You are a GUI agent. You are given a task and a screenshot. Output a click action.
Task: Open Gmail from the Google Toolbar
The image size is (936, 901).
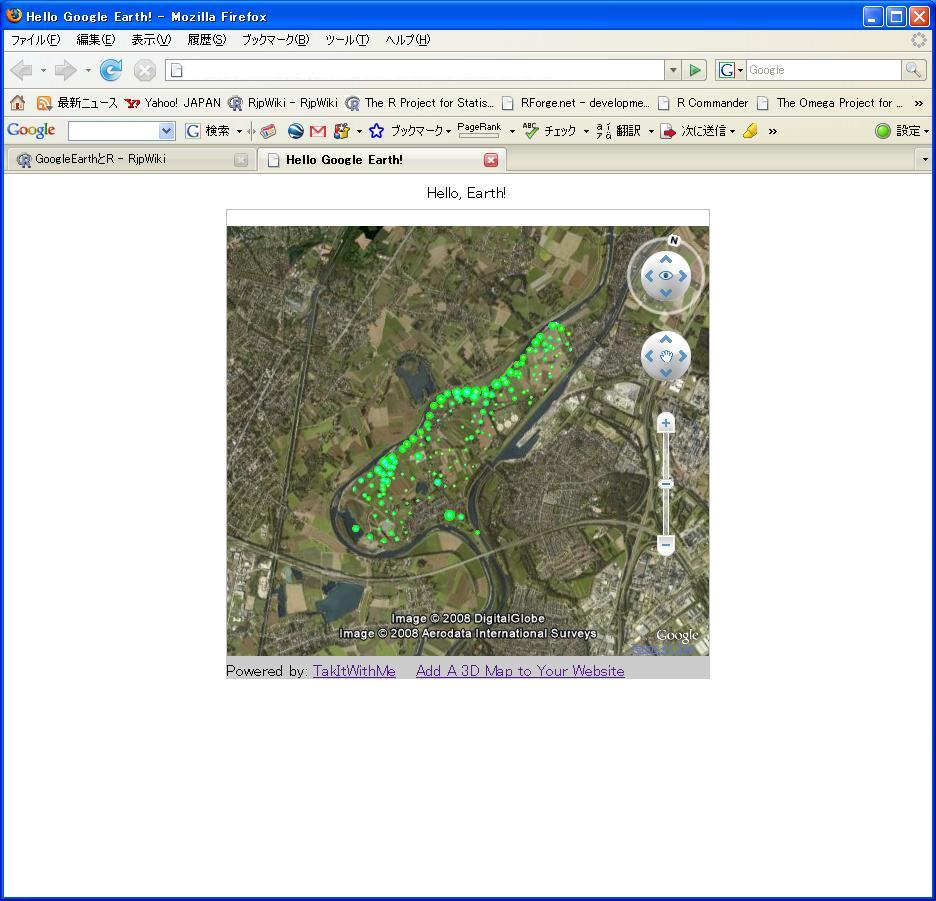pos(318,131)
